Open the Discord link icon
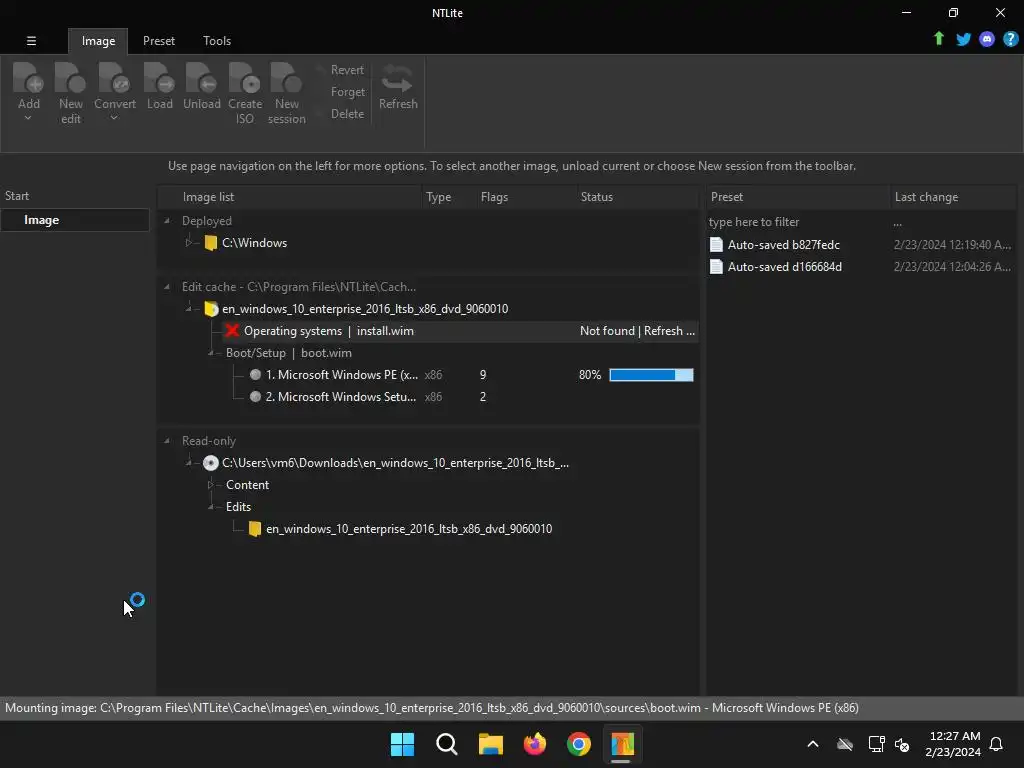The width and height of the screenshot is (1024, 768). (987, 40)
